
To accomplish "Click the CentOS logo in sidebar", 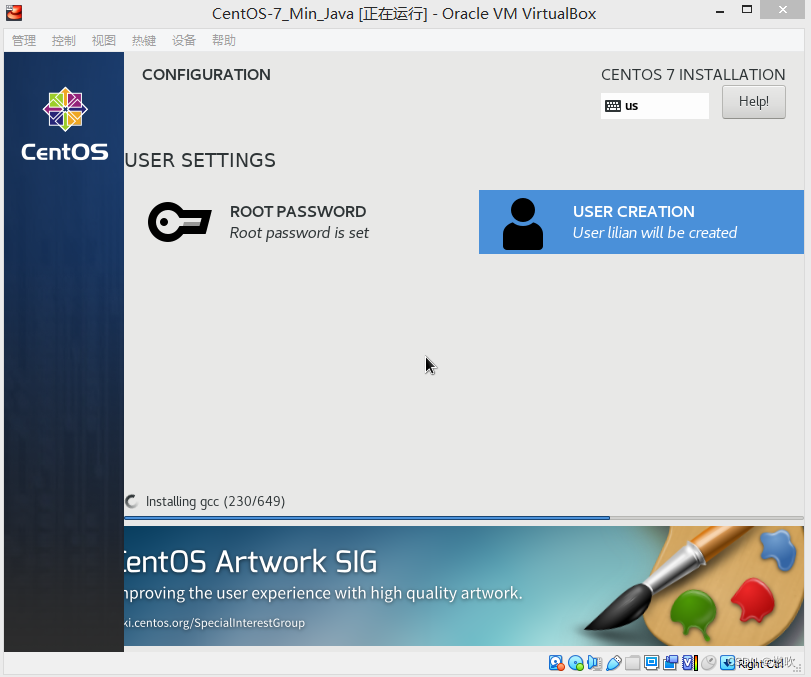I will (x=65, y=124).
